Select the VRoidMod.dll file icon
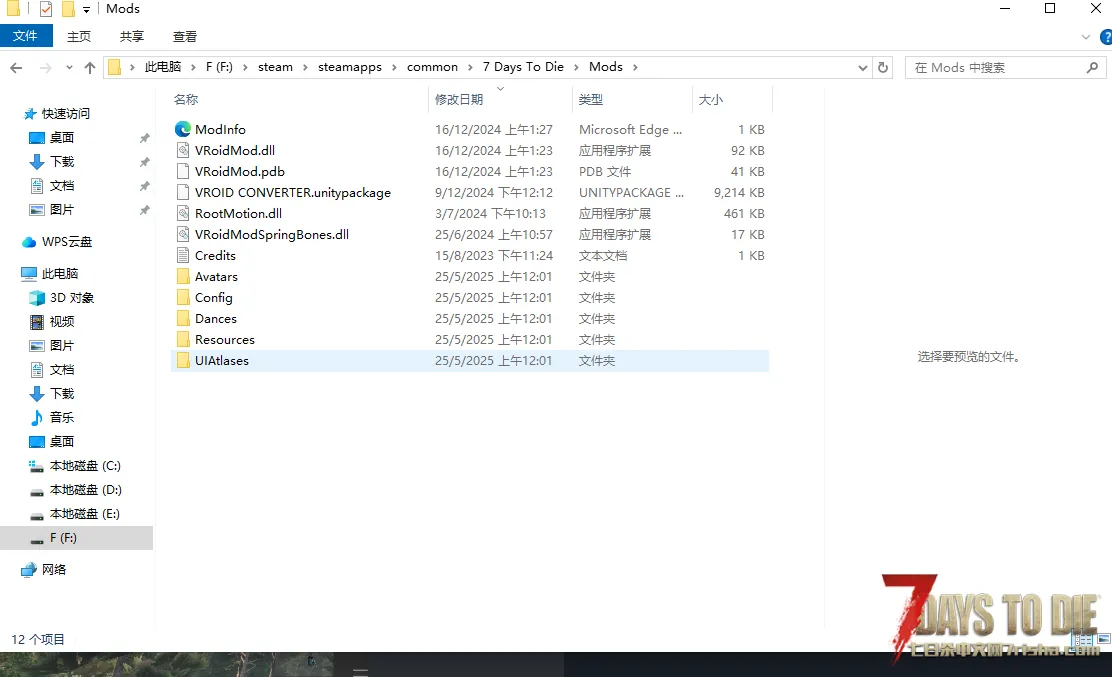Screen dimensions: 1112x677 coord(183,150)
